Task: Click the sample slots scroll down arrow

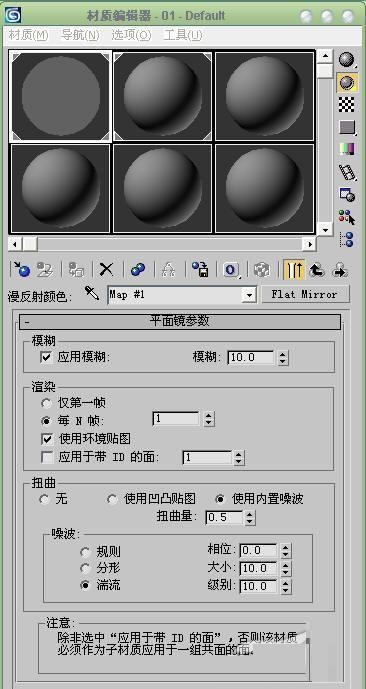Action: (325, 229)
